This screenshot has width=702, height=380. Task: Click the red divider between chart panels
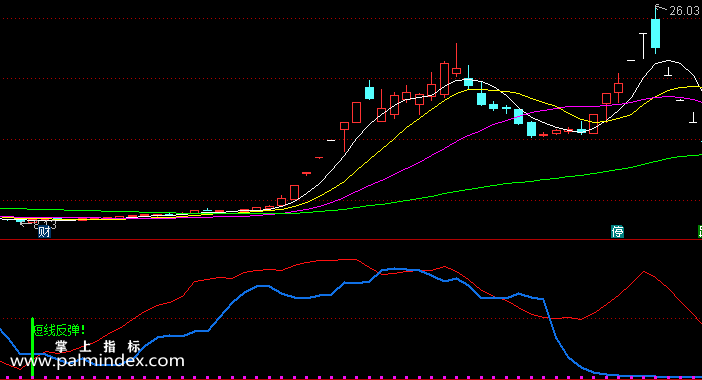(x=351, y=240)
